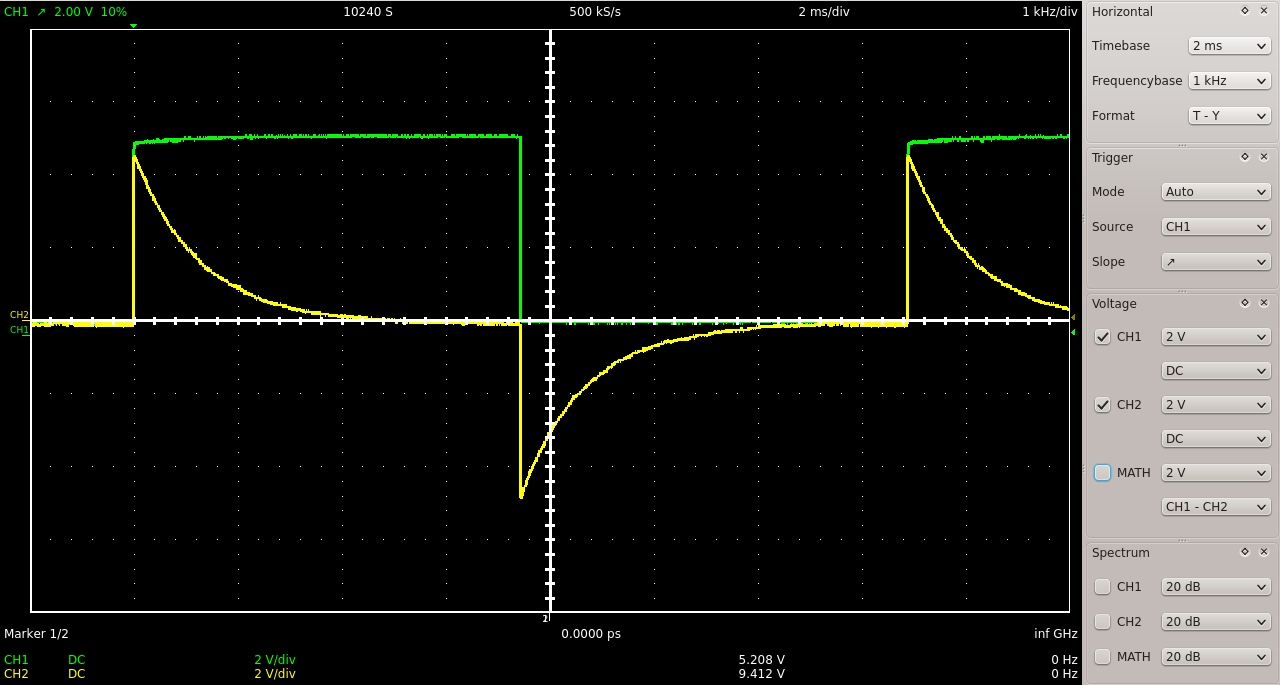This screenshot has height=685, width=1280.
Task: Close the Trigger dock panel
Action: click(1264, 157)
